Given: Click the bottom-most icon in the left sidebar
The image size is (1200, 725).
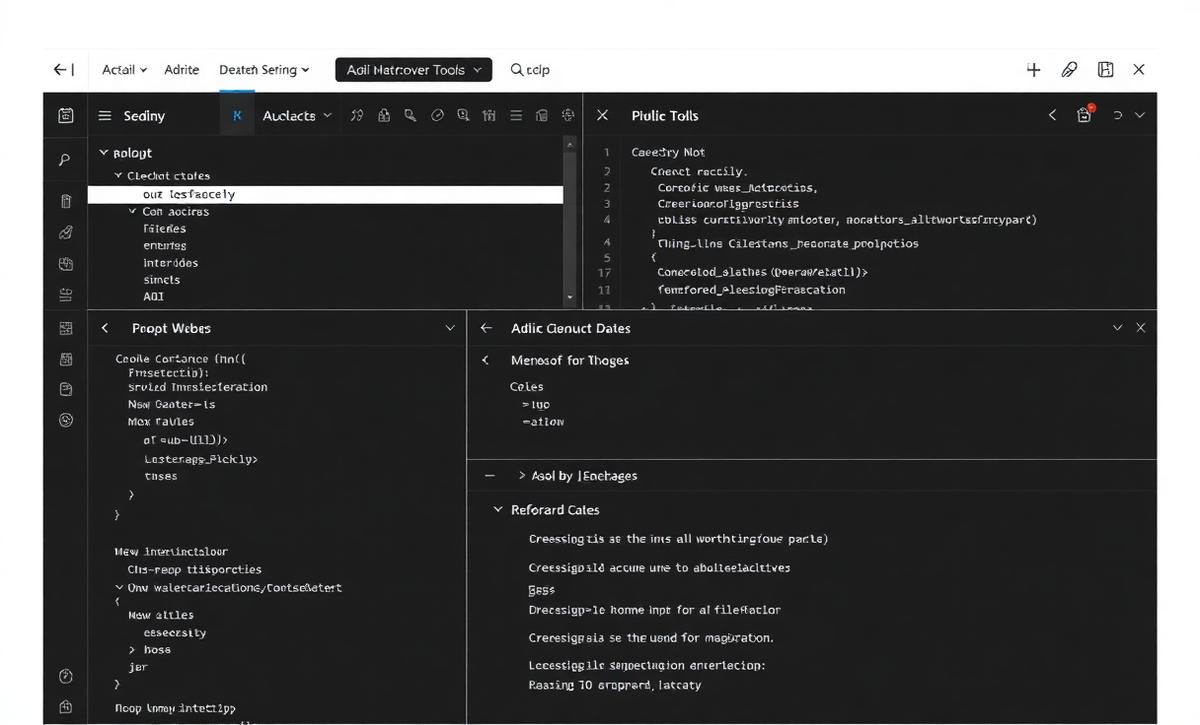Looking at the screenshot, I should pos(66,707).
